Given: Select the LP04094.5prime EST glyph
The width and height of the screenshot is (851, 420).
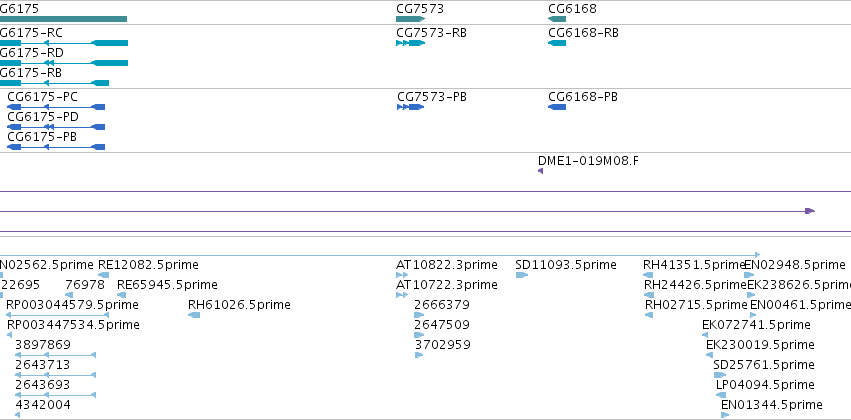Looking at the screenshot, I should pyautogui.click(x=721, y=395).
